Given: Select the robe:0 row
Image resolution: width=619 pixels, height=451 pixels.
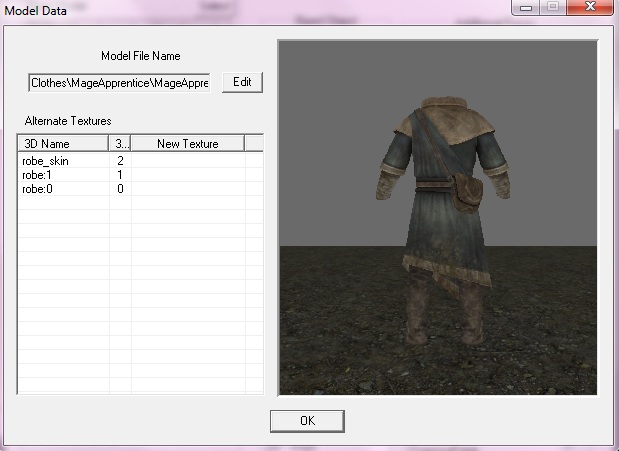Looking at the screenshot, I should coord(140,189).
